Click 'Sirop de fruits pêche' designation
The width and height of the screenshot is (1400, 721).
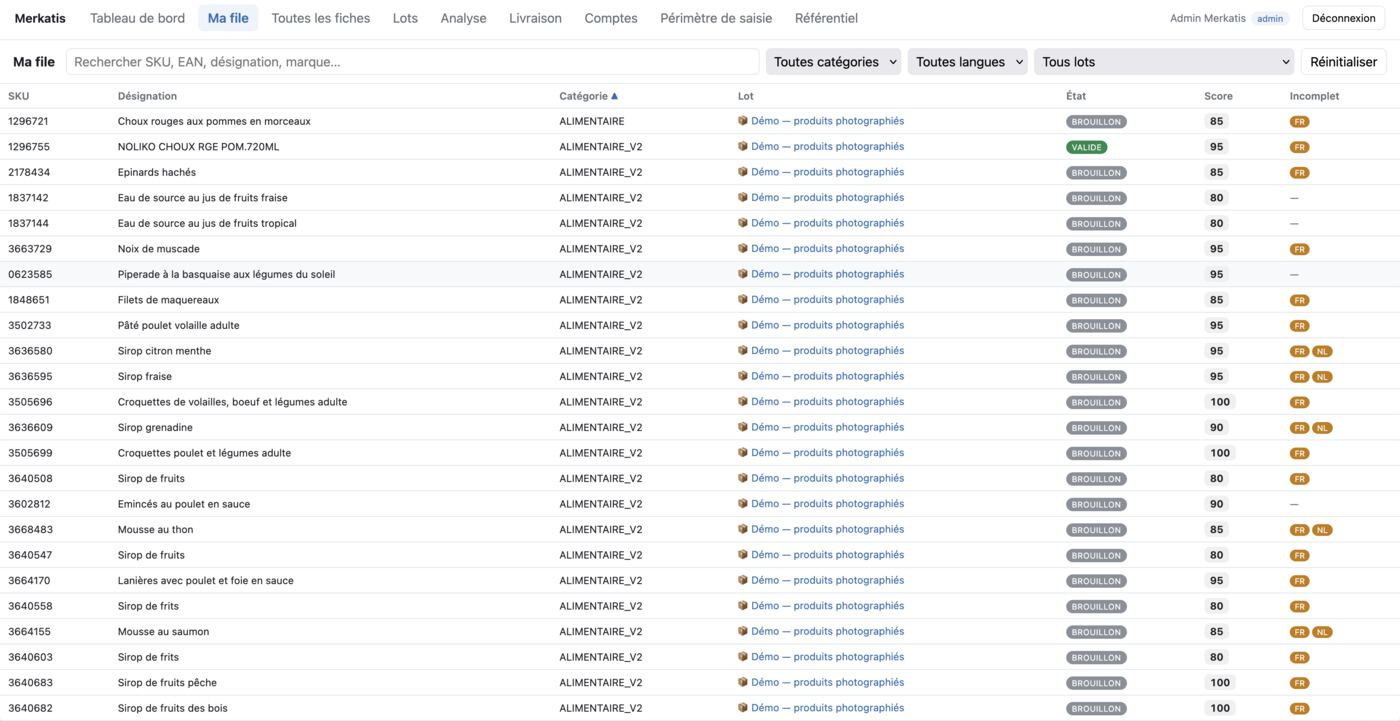(167, 683)
